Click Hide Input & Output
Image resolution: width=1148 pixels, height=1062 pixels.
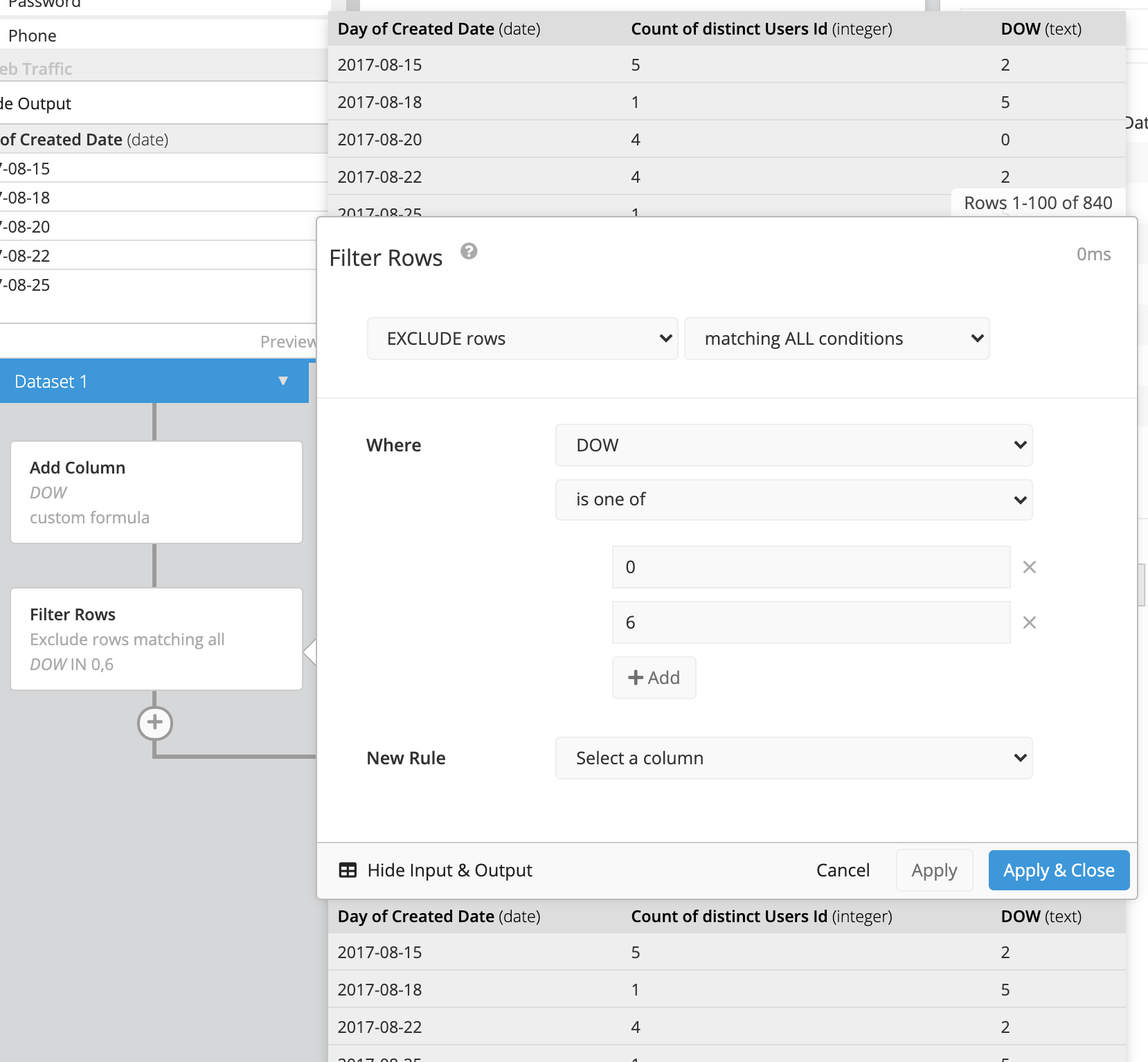(449, 870)
